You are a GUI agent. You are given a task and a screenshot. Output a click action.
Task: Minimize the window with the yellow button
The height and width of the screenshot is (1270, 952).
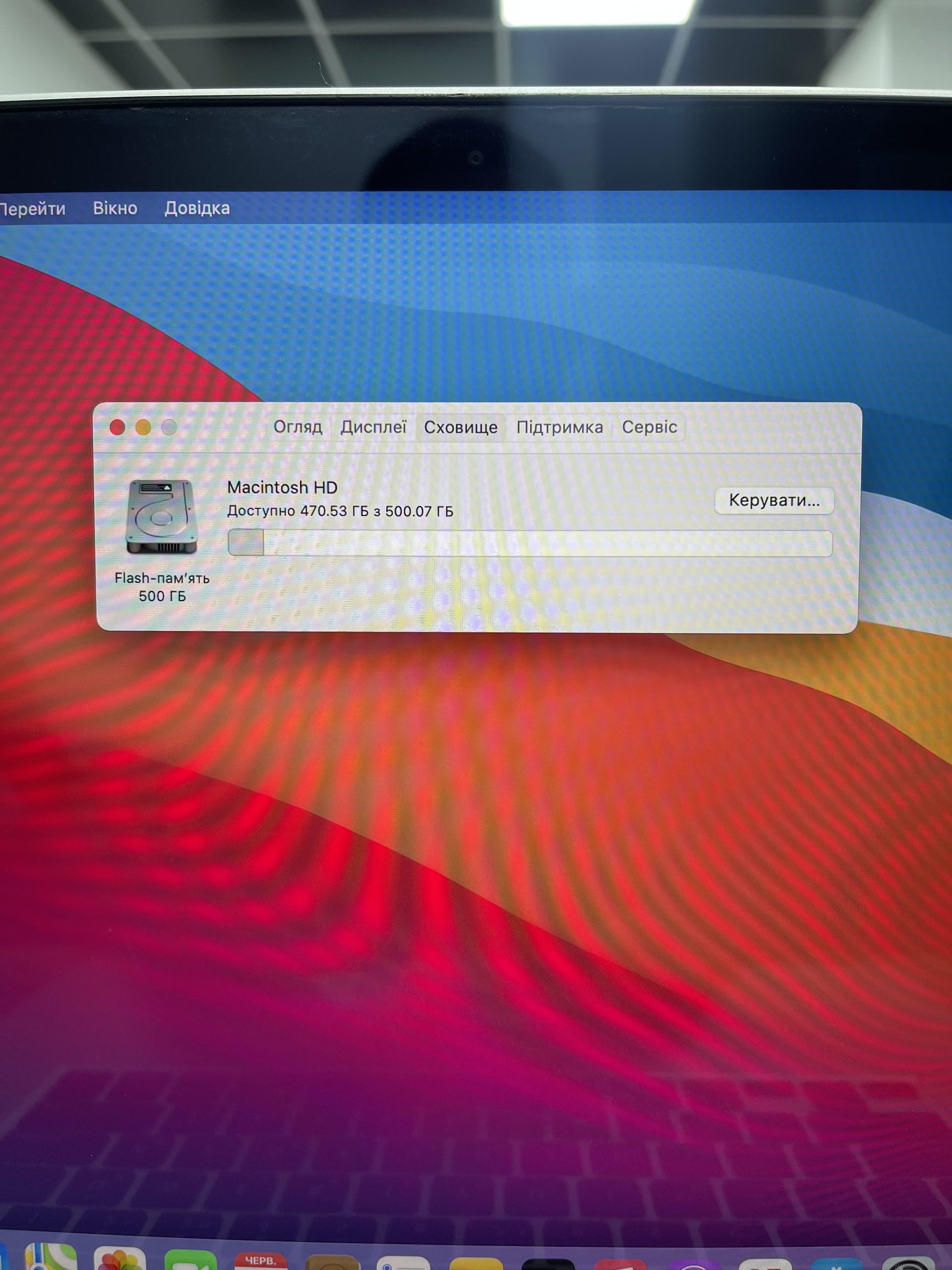coord(143,427)
